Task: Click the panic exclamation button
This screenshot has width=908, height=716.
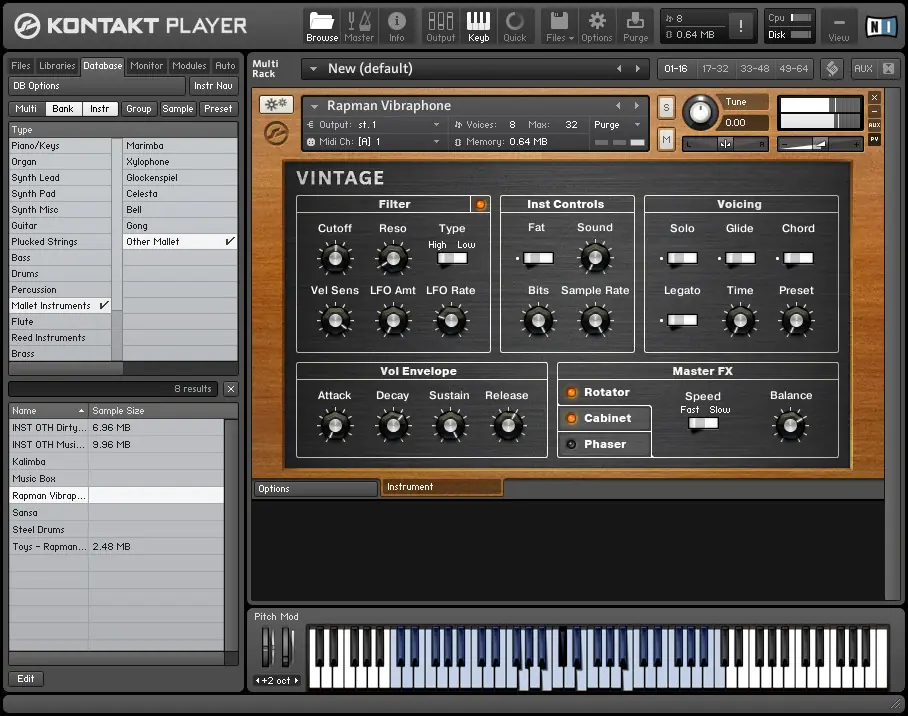Action: [740, 26]
